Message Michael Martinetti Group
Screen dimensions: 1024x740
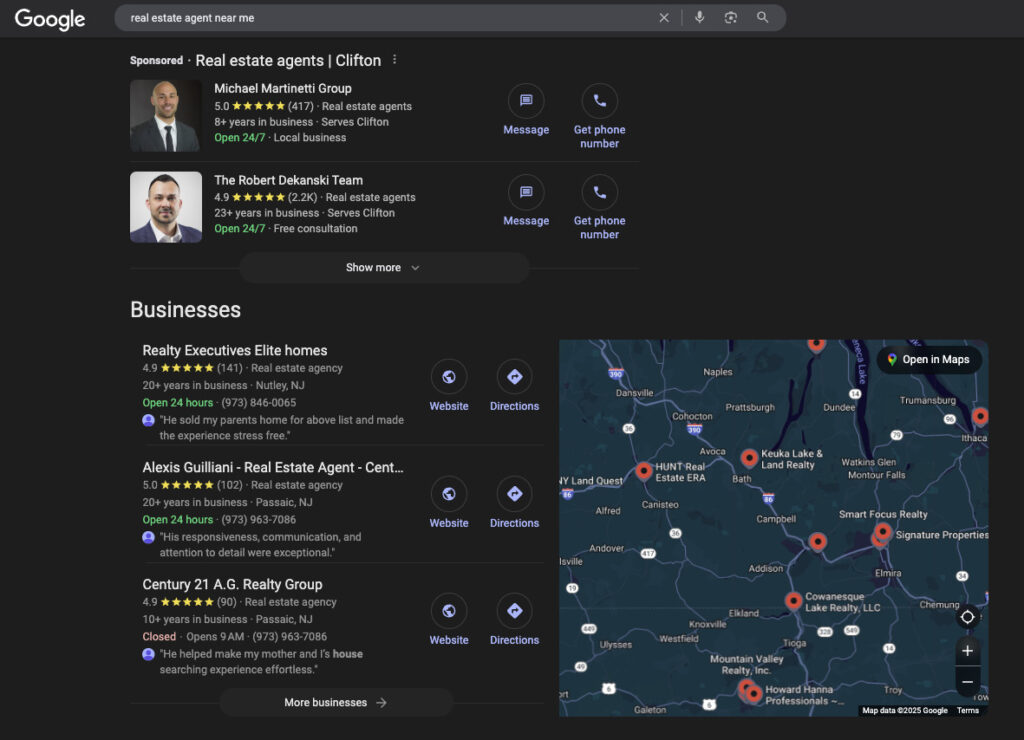click(526, 110)
